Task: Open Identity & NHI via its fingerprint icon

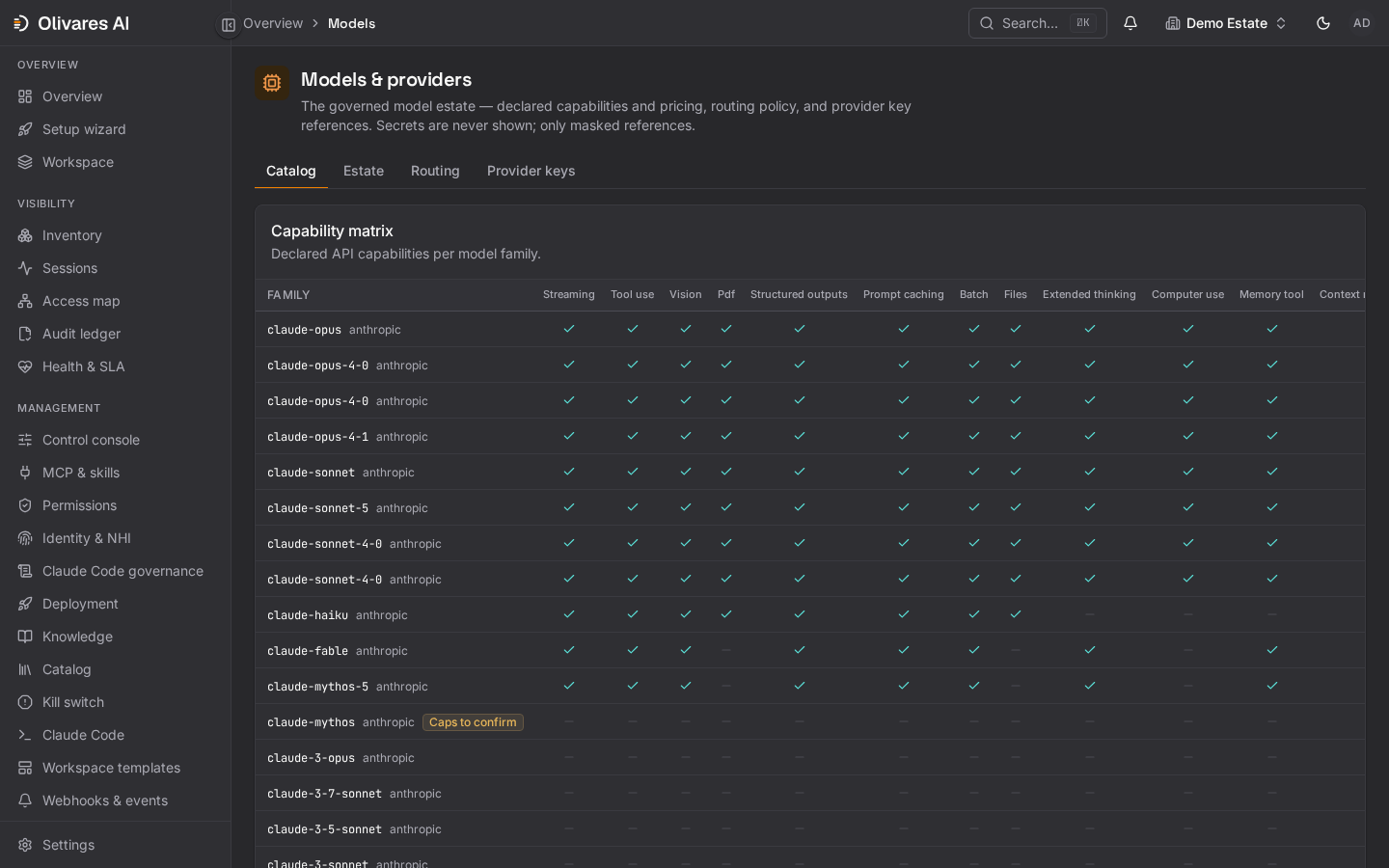Action: click(25, 538)
